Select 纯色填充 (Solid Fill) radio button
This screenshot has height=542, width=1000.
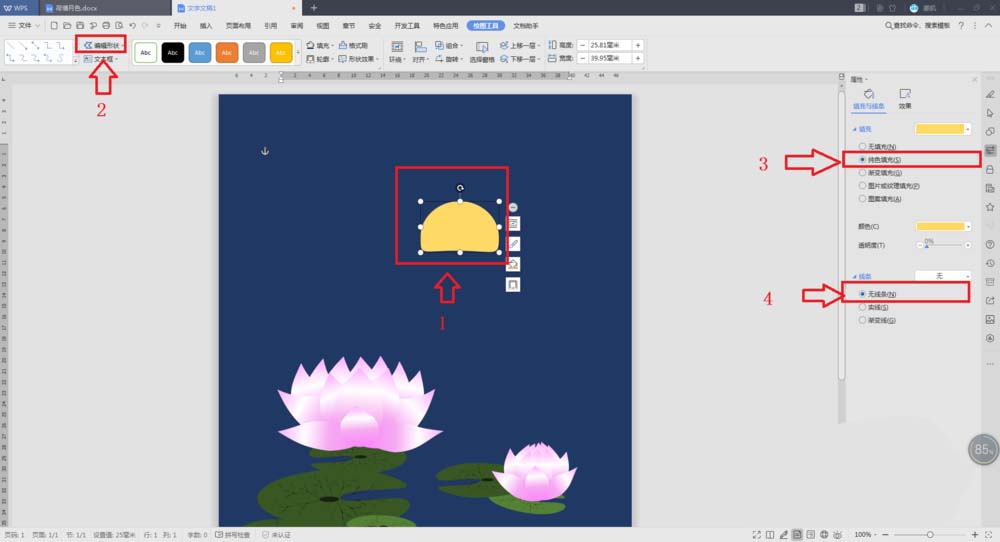[862, 159]
